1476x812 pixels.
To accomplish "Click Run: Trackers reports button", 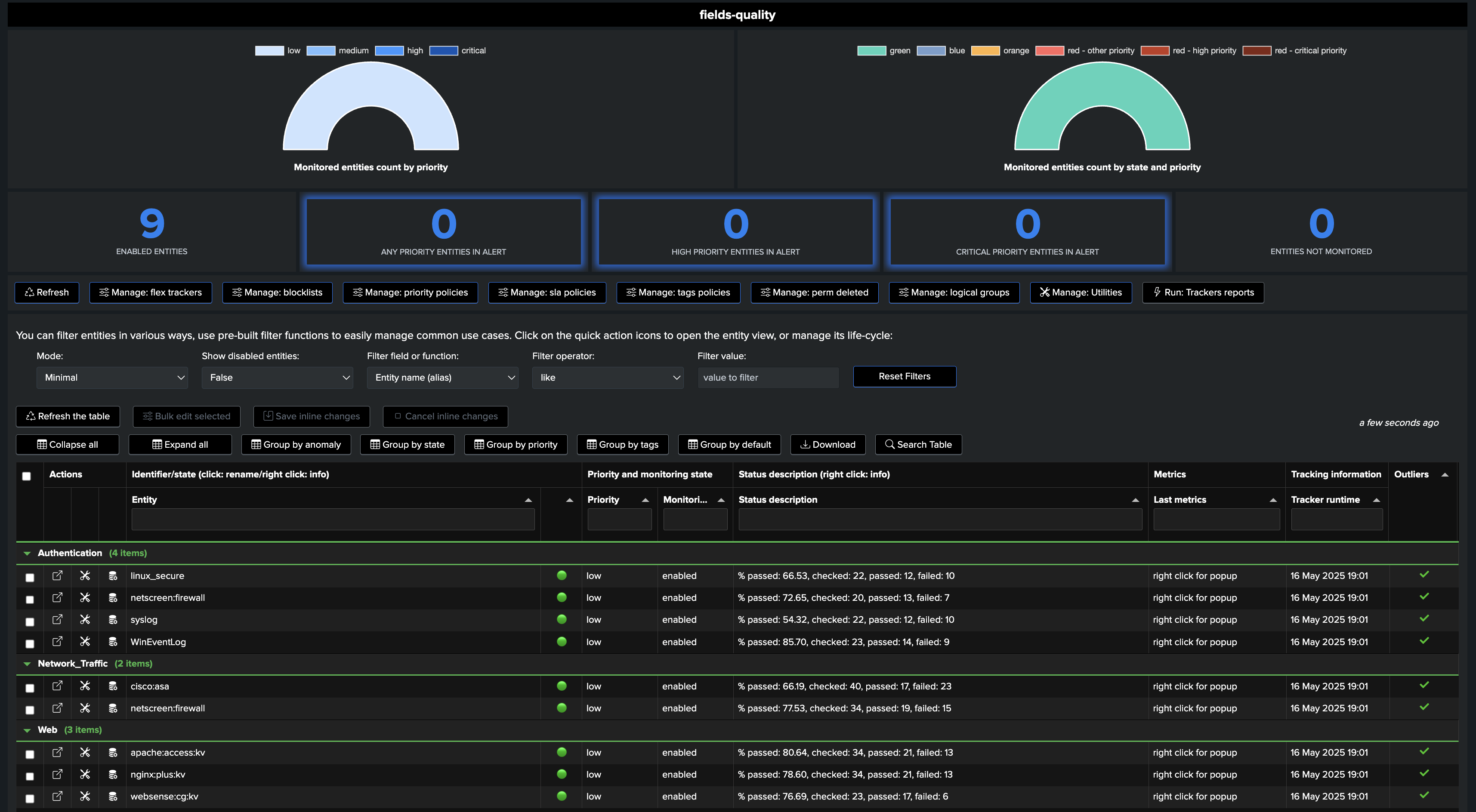I will click(1203, 292).
